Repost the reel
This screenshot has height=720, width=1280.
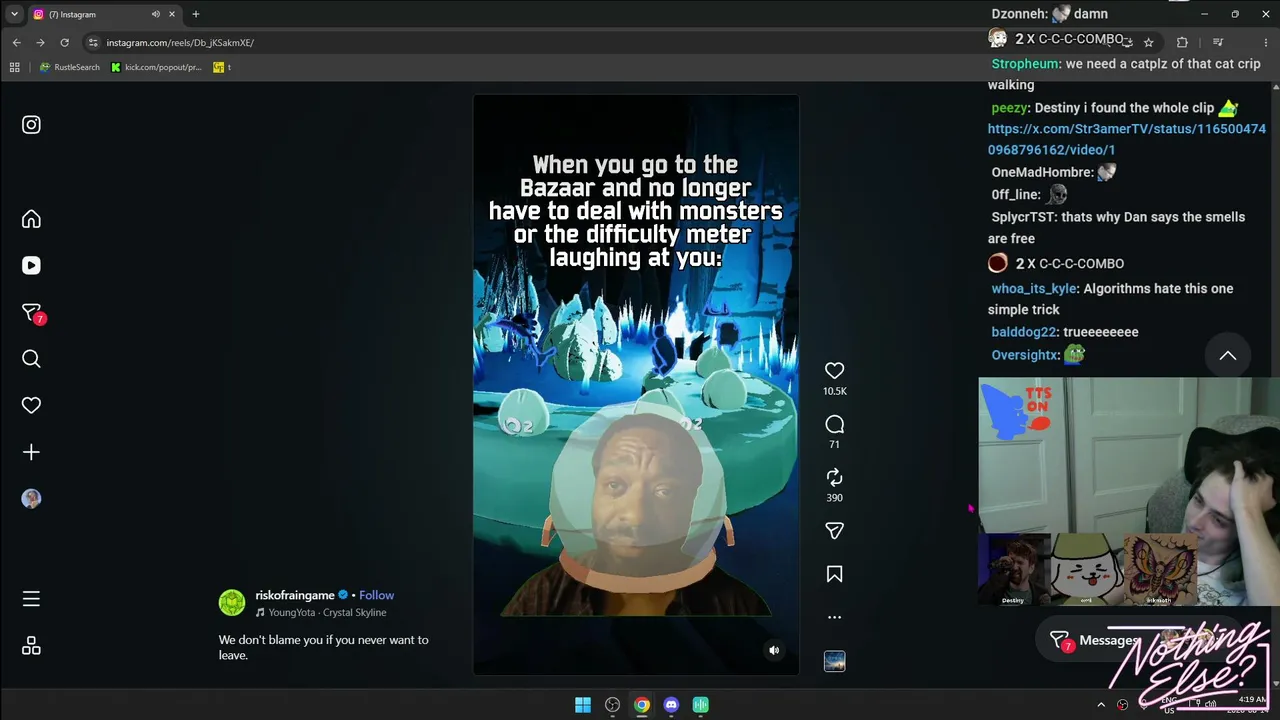(x=834, y=478)
